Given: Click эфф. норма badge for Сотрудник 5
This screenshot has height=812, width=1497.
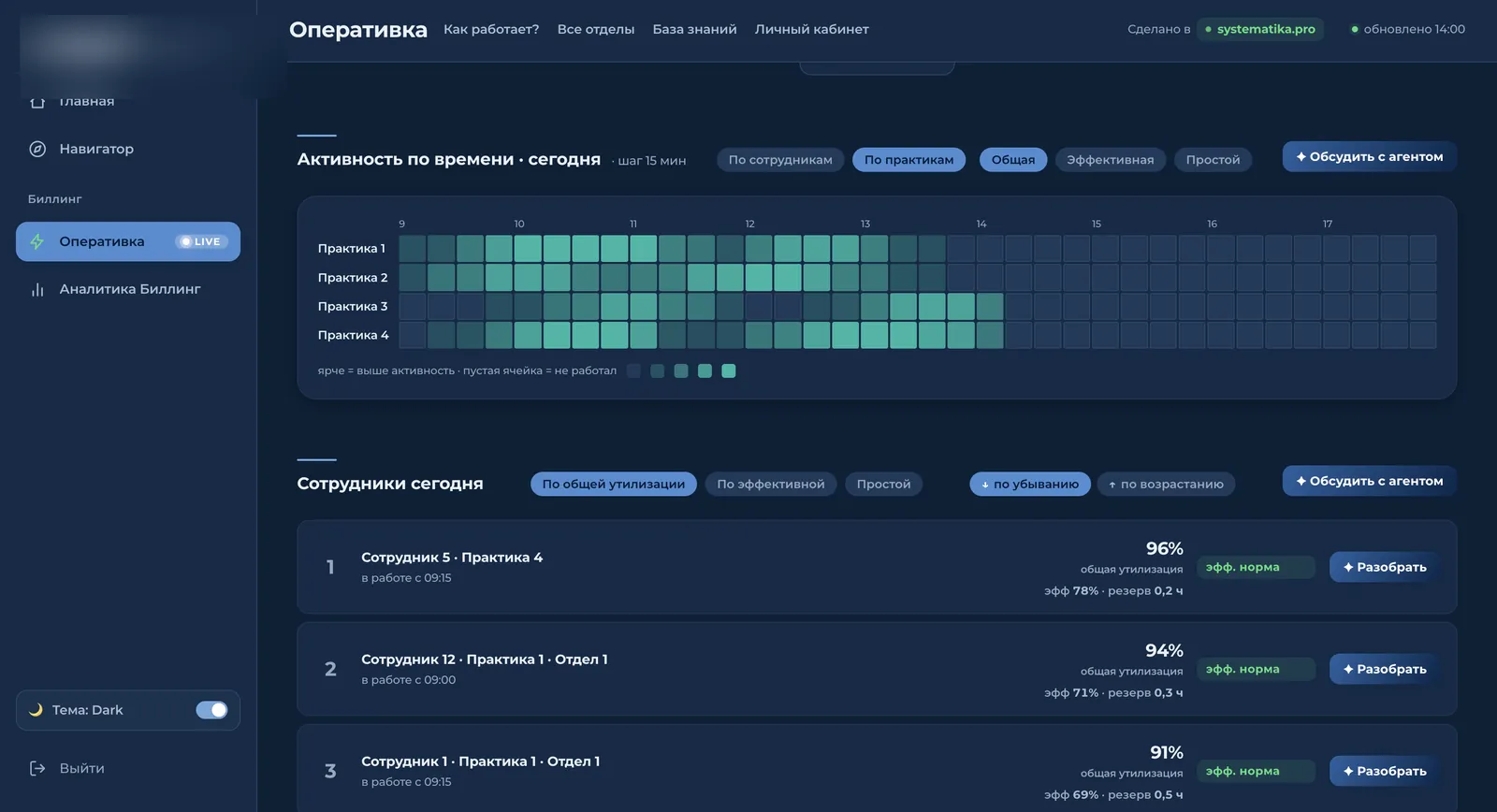Looking at the screenshot, I should 1256,567.
